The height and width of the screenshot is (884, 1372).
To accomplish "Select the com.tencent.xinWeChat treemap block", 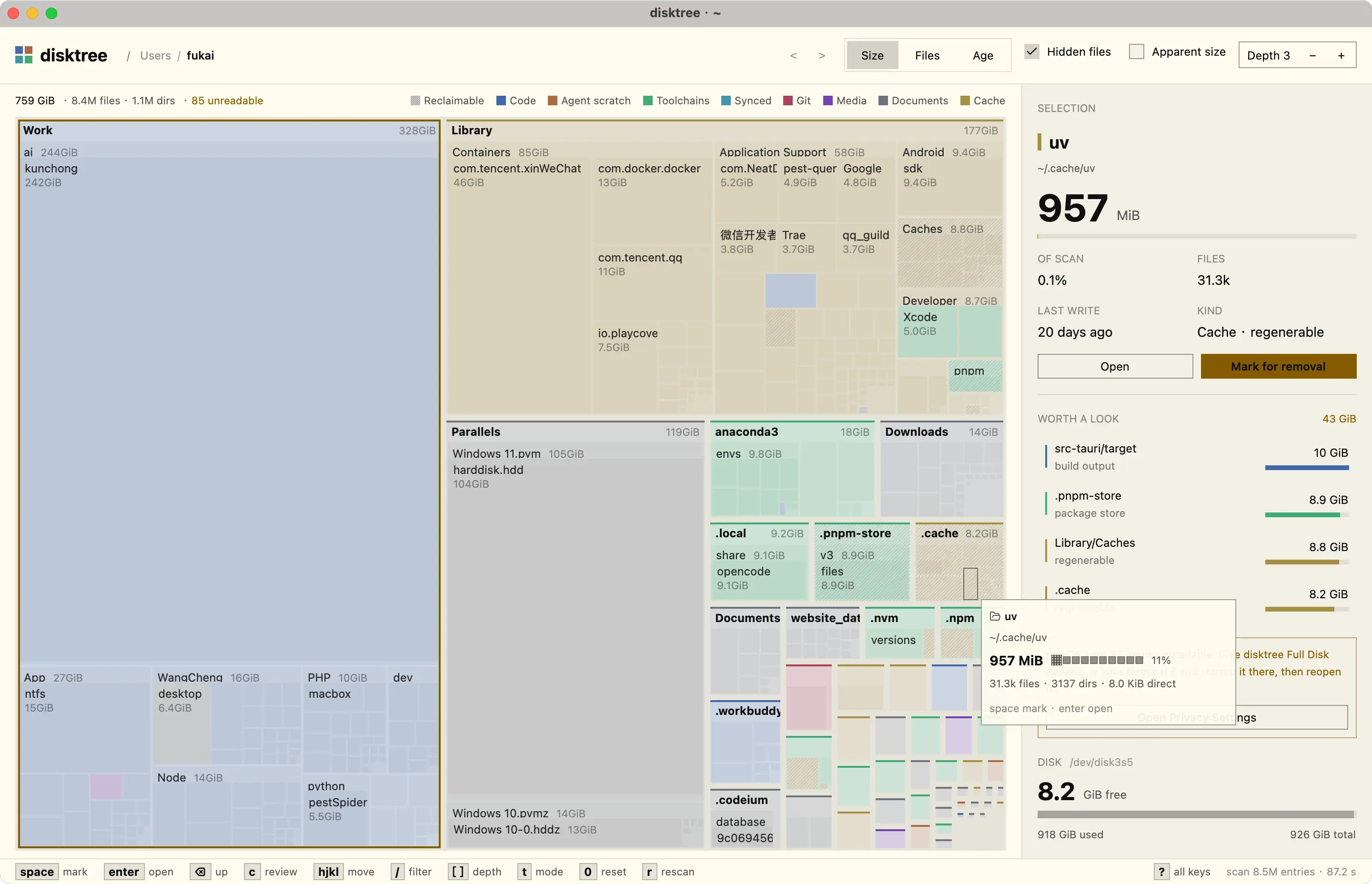I will click(519, 285).
